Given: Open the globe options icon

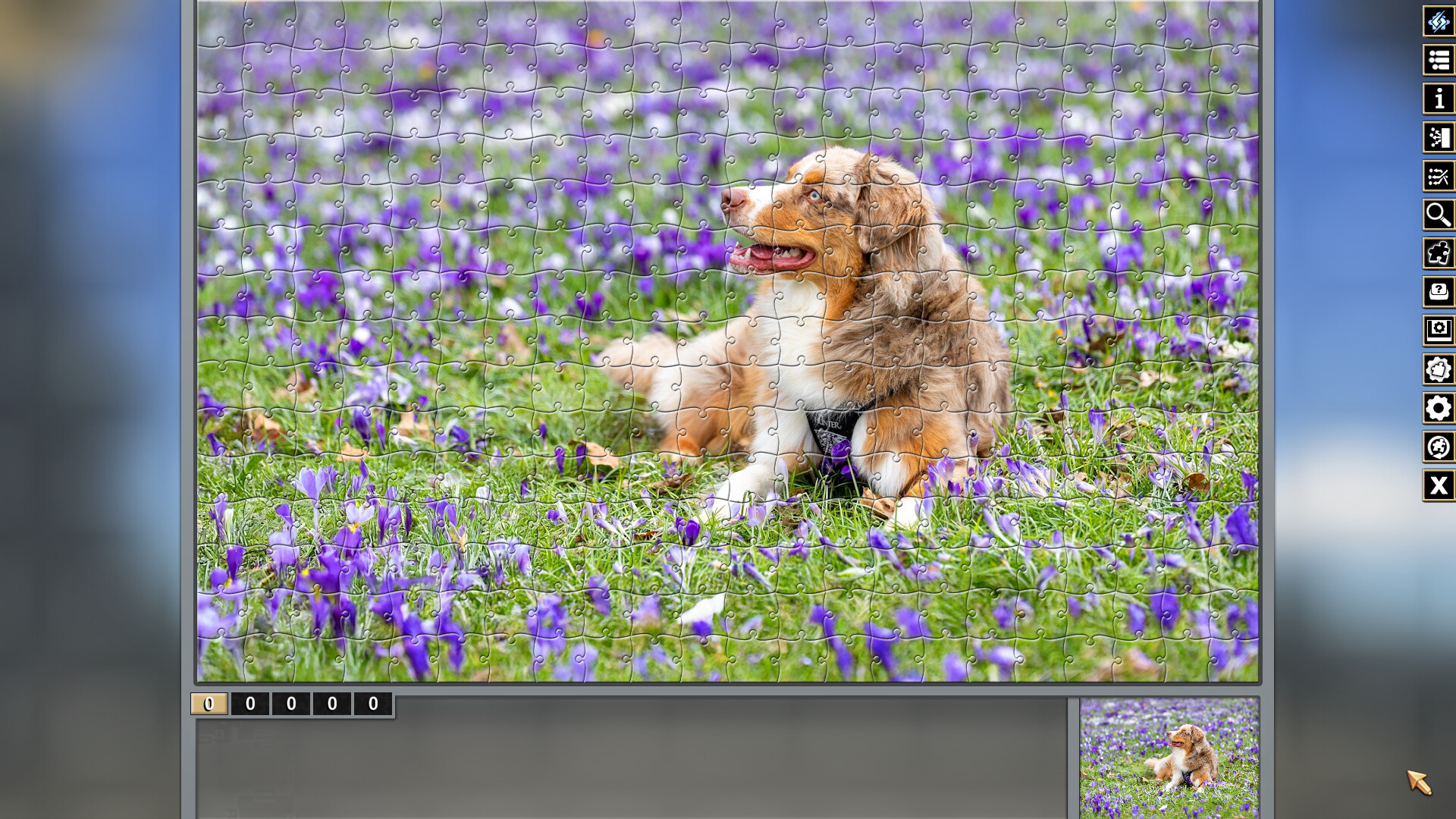Looking at the screenshot, I should pos(1438,447).
